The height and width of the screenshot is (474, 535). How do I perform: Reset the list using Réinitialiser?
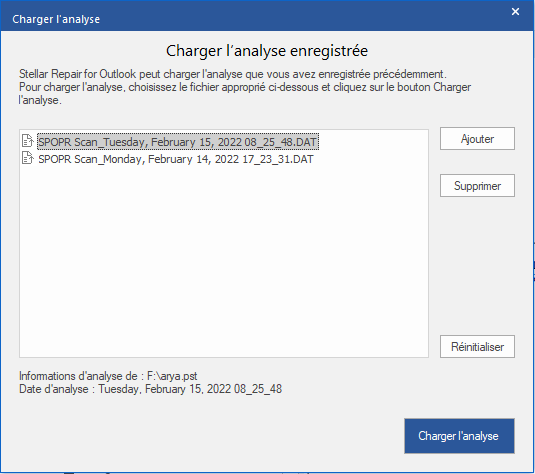click(477, 347)
